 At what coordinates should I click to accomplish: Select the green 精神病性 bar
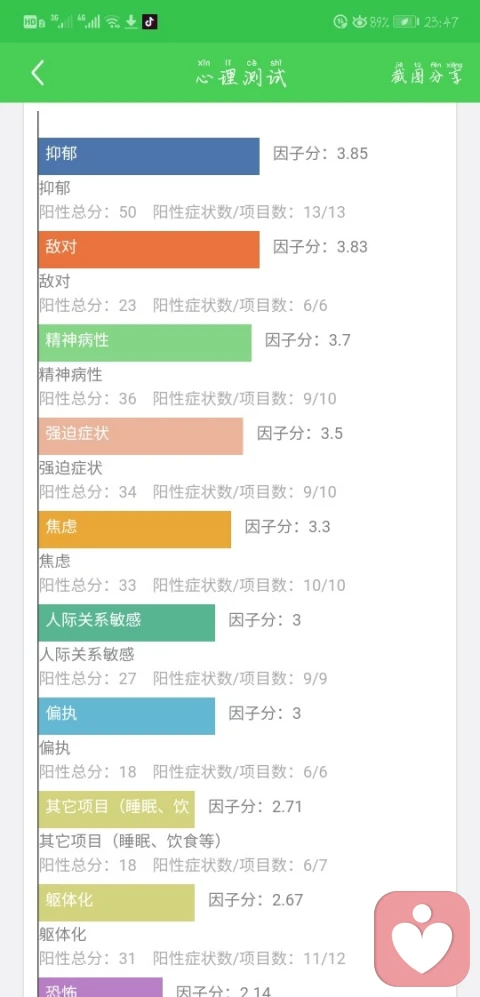144,343
